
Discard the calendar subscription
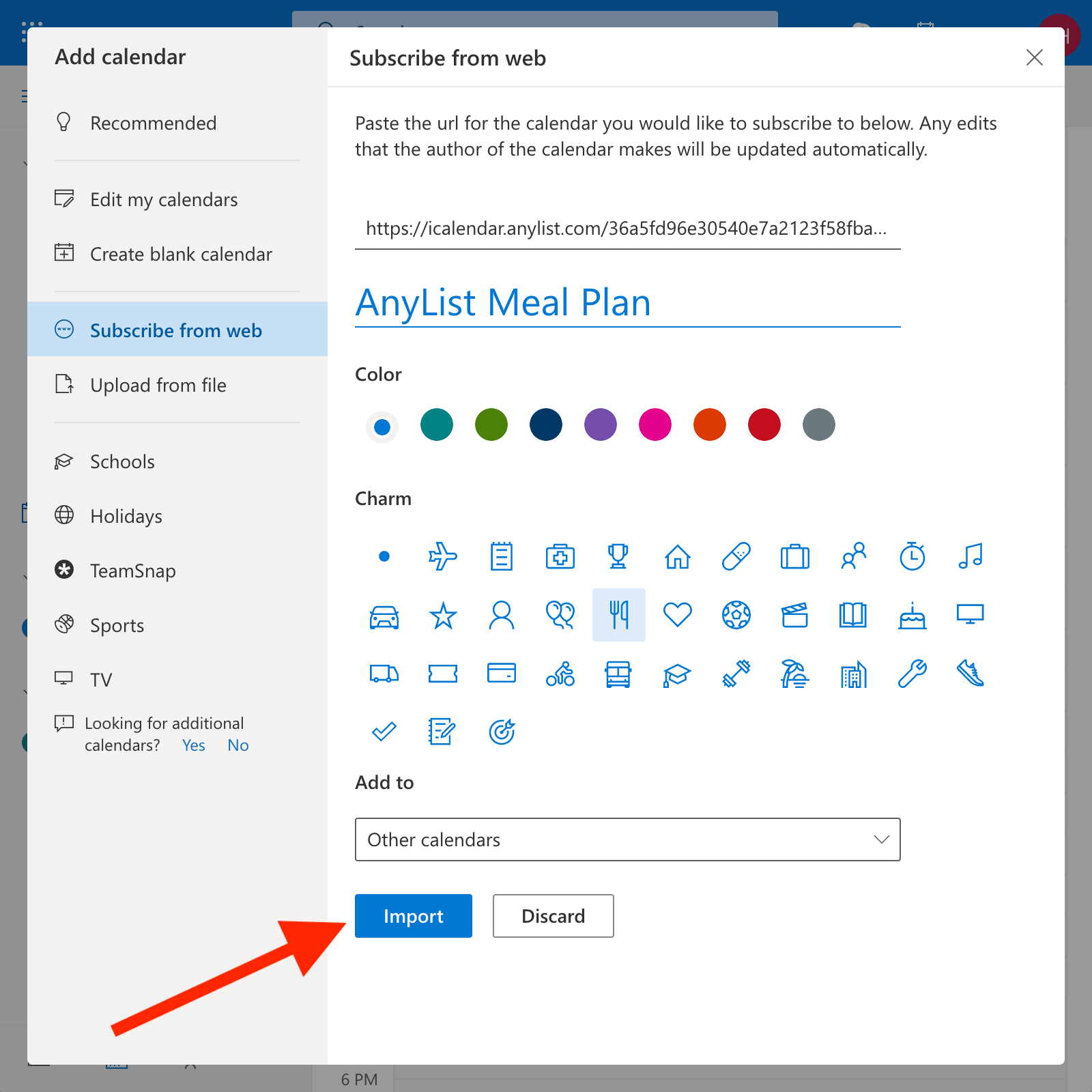coord(553,916)
